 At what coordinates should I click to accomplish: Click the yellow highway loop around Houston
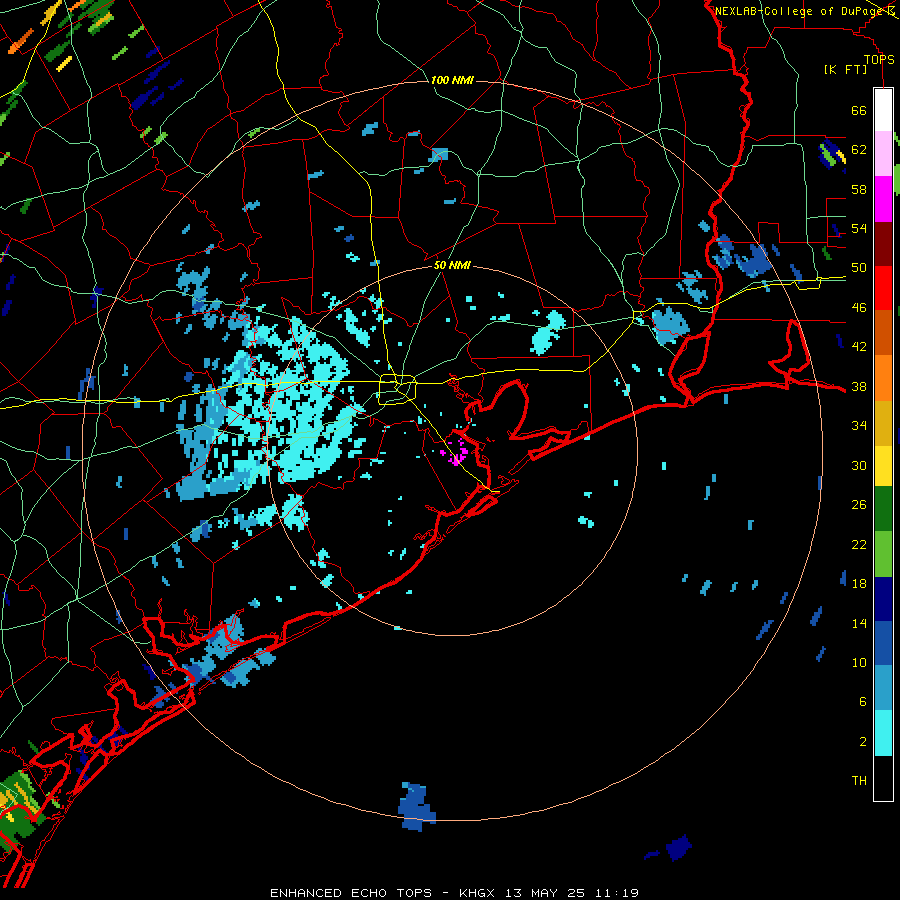coord(397,389)
